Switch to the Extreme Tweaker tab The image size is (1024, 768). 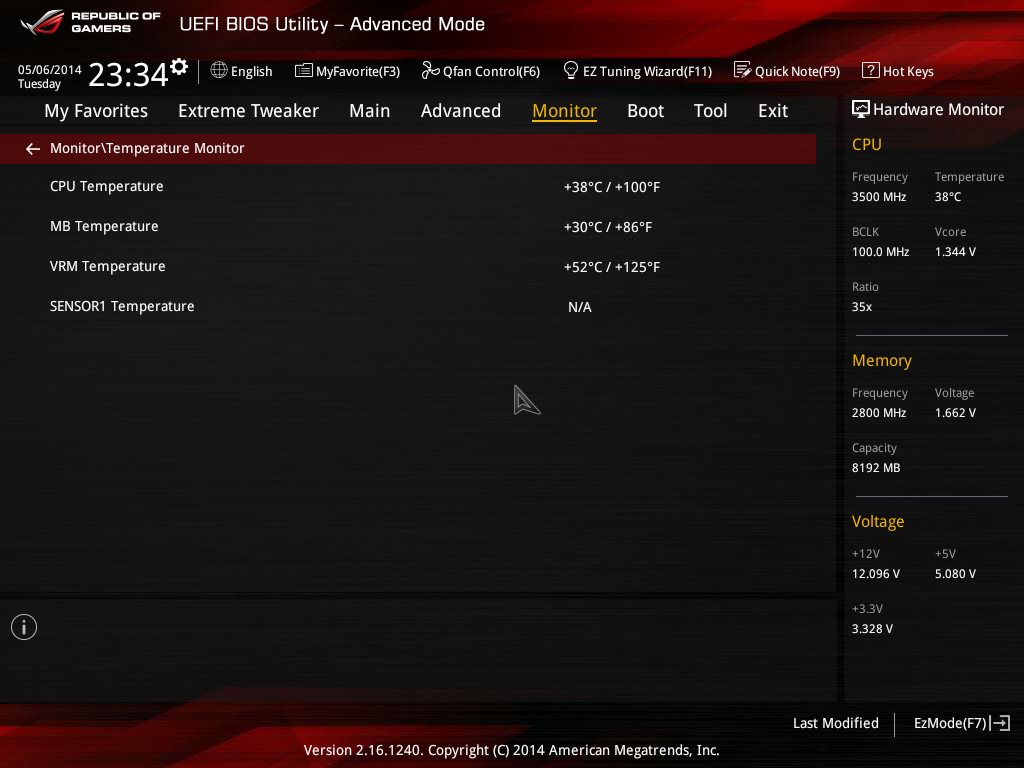click(248, 111)
